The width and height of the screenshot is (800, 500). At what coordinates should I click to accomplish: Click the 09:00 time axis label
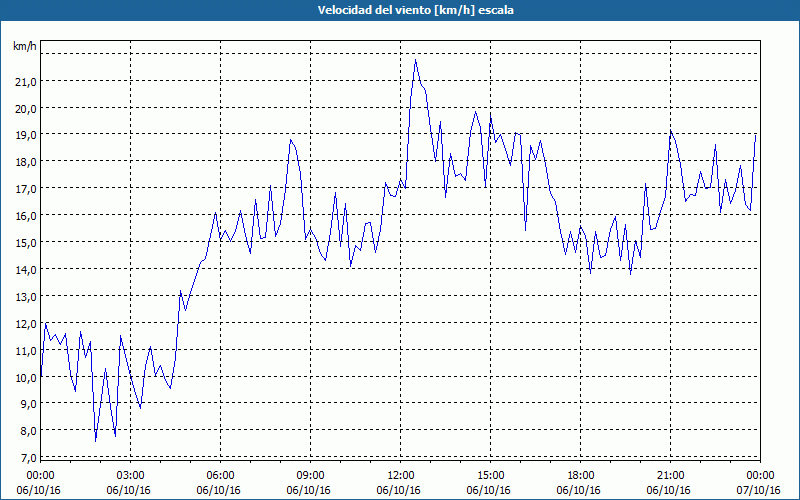[x=310, y=476]
